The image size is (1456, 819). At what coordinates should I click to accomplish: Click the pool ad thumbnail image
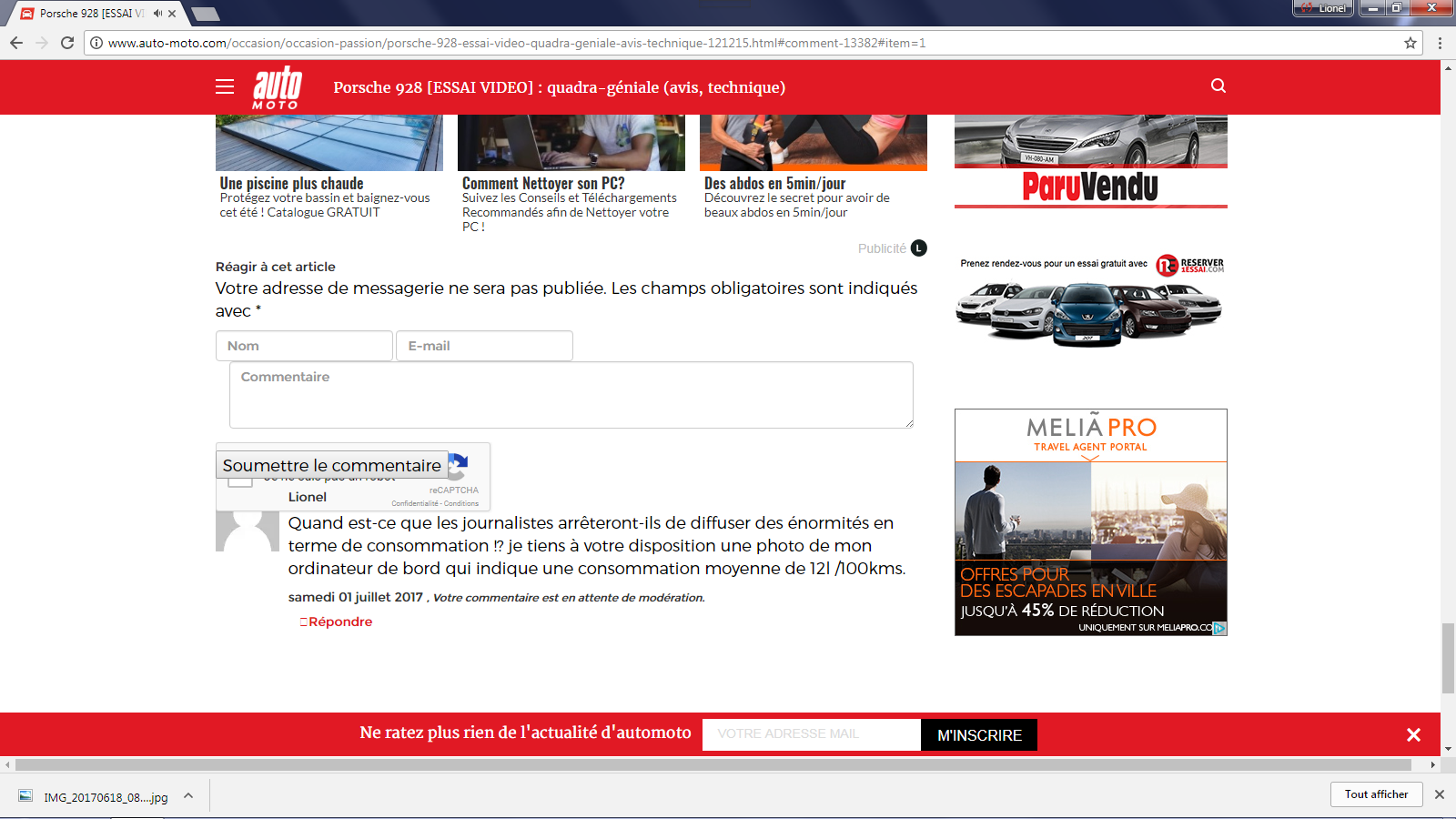(x=329, y=143)
